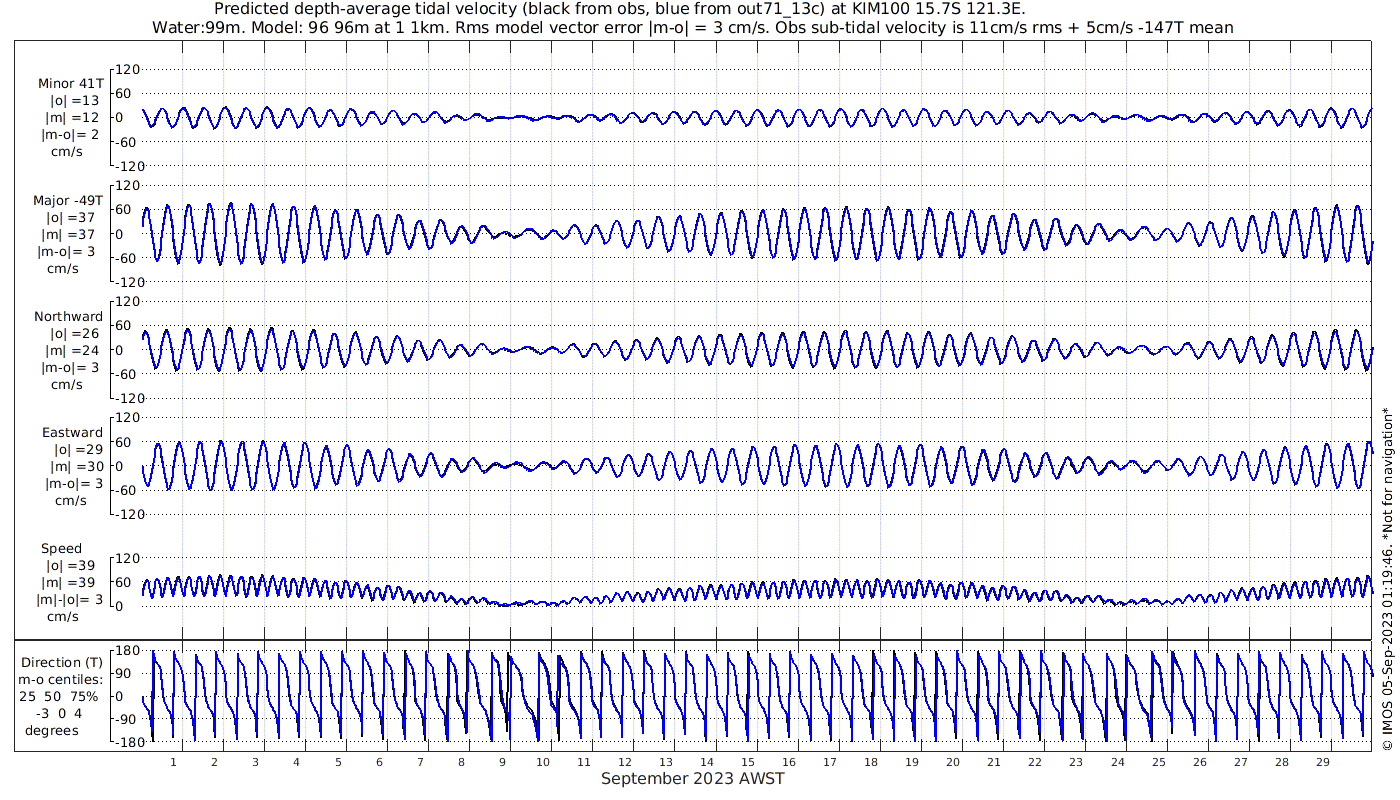Click '|m| =12' beside the Minor plot

pyautogui.click(x=74, y=117)
